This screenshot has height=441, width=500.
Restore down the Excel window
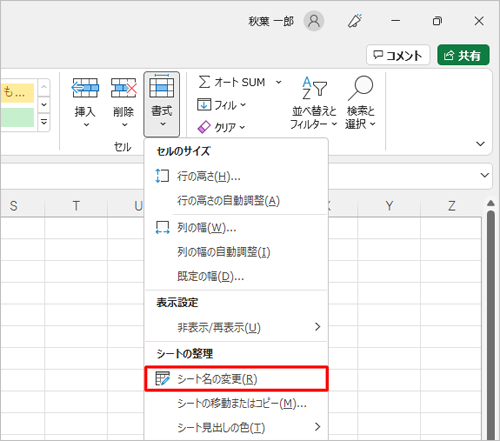click(x=437, y=21)
